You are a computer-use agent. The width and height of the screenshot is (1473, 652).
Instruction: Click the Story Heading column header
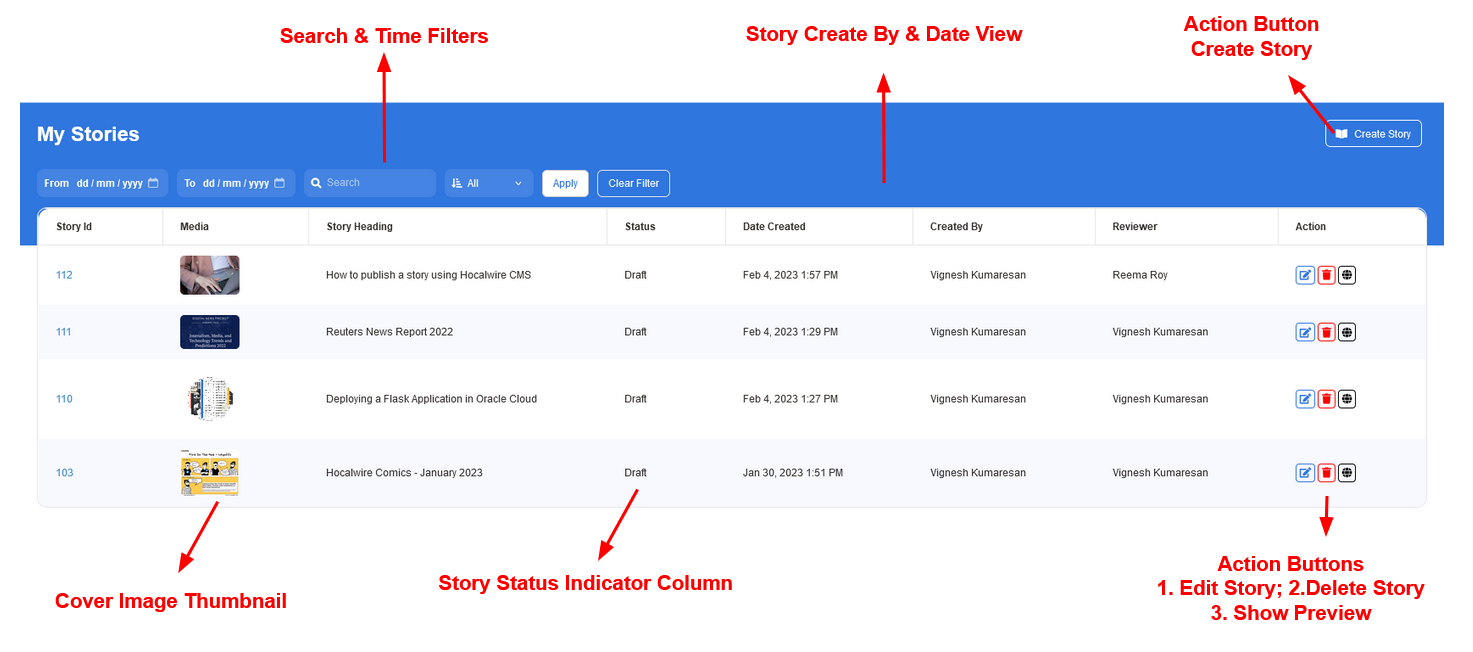click(x=359, y=227)
